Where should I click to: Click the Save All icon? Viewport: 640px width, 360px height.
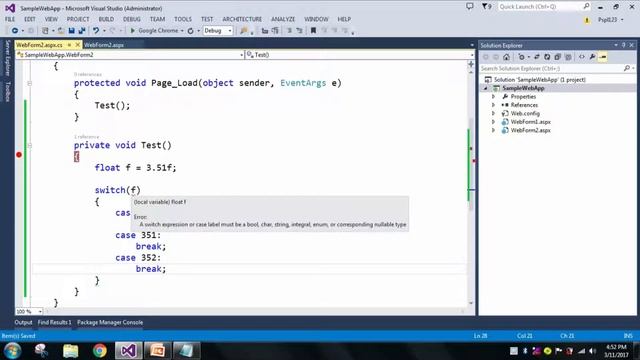point(82,31)
